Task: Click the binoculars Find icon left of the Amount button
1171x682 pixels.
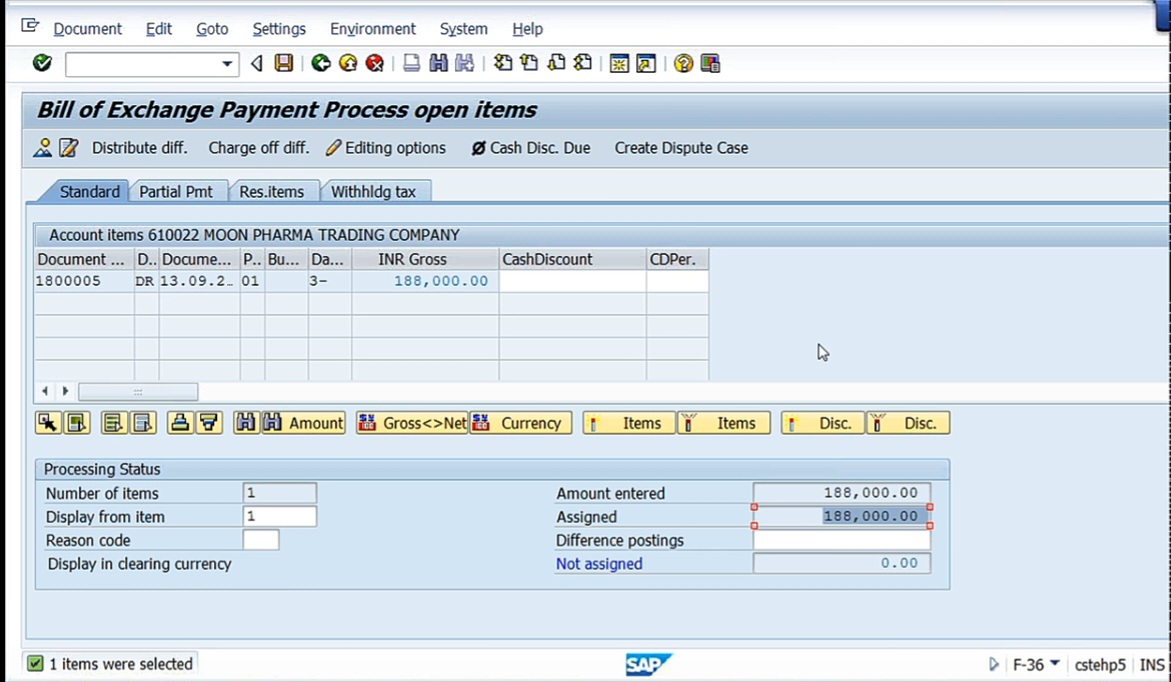Action: click(246, 423)
